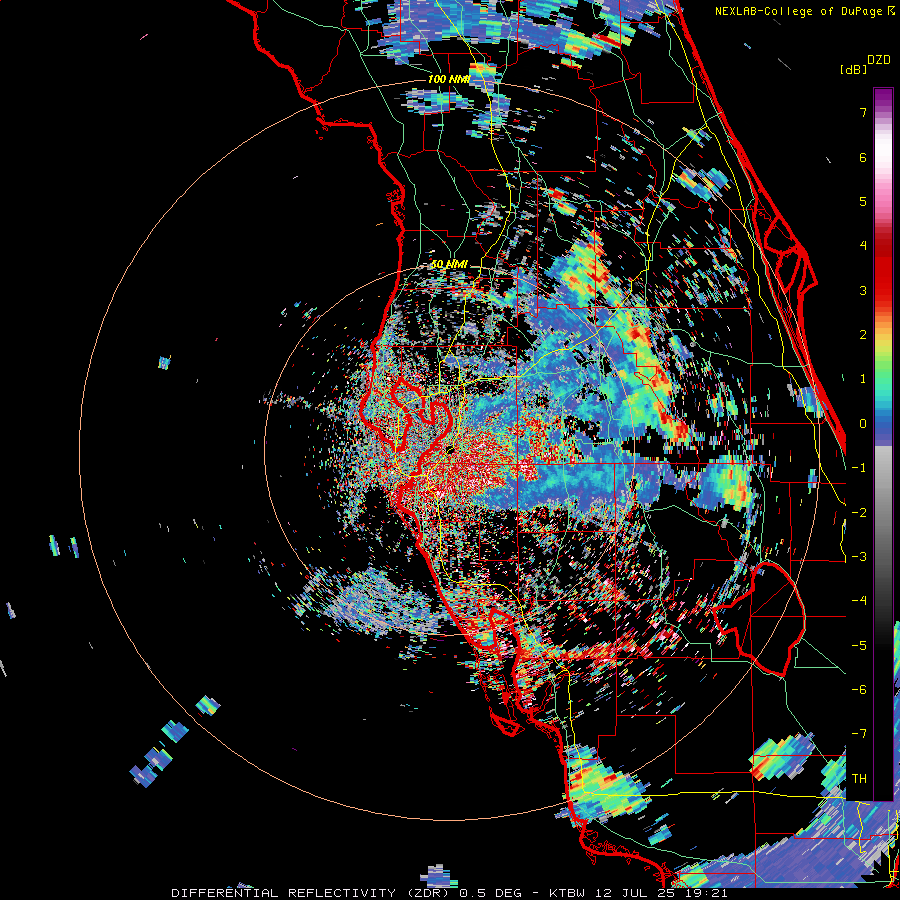Viewport: 900px width, 900px height.
Task: Click the 7 value on the color scale
Action: (x=863, y=112)
